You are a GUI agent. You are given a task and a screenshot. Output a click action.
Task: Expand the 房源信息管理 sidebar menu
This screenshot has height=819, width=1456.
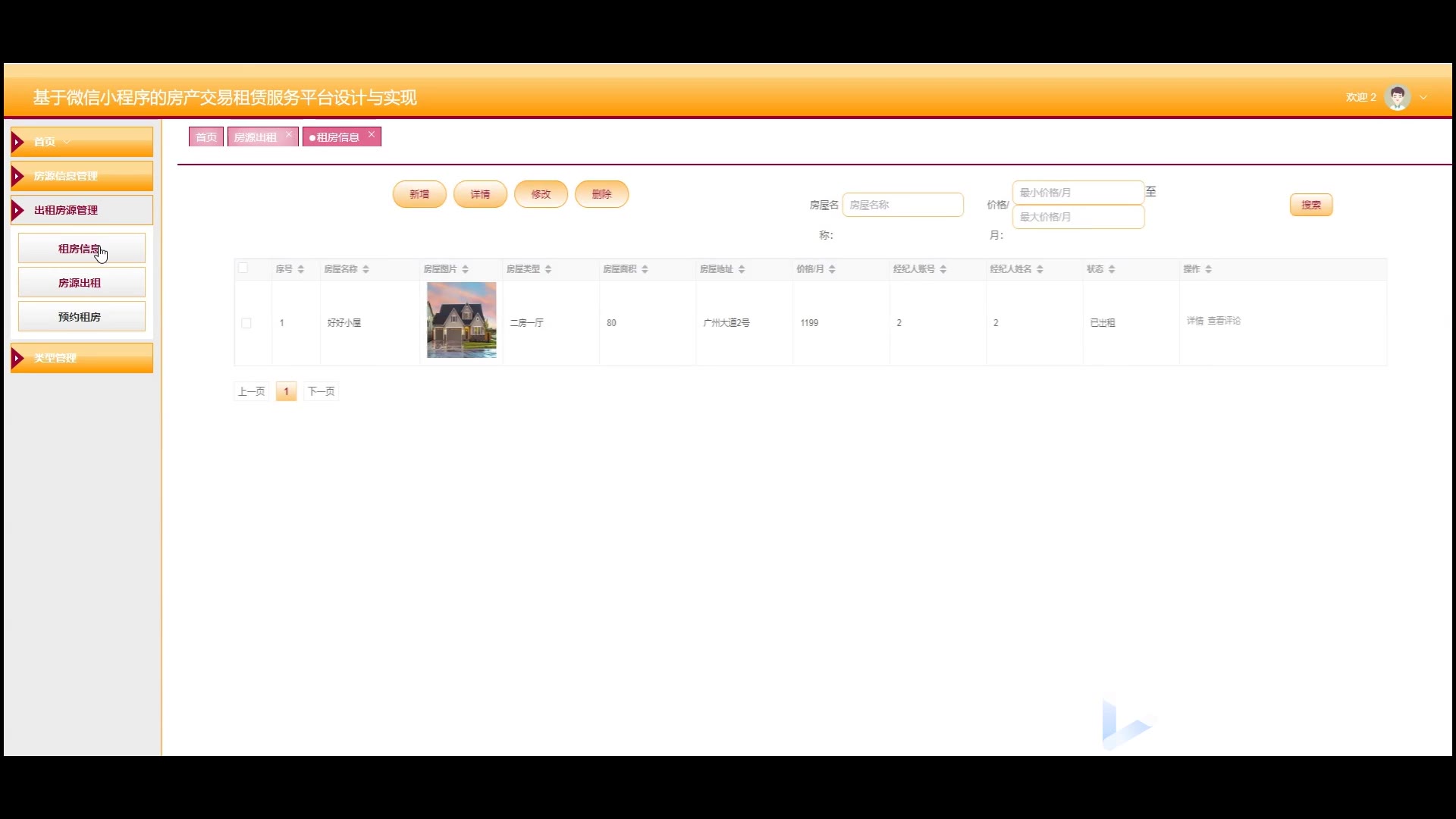[82, 176]
